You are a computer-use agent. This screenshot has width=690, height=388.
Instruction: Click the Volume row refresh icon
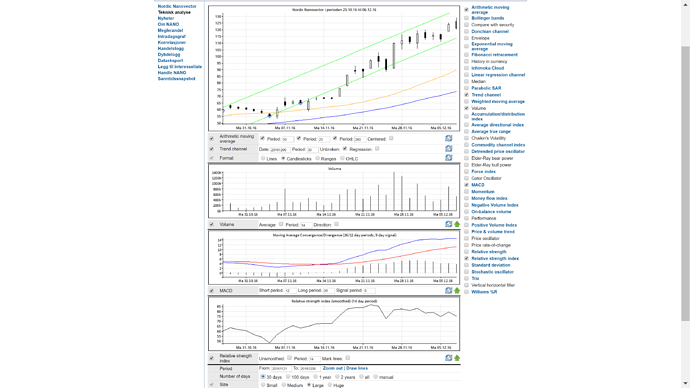click(x=448, y=224)
